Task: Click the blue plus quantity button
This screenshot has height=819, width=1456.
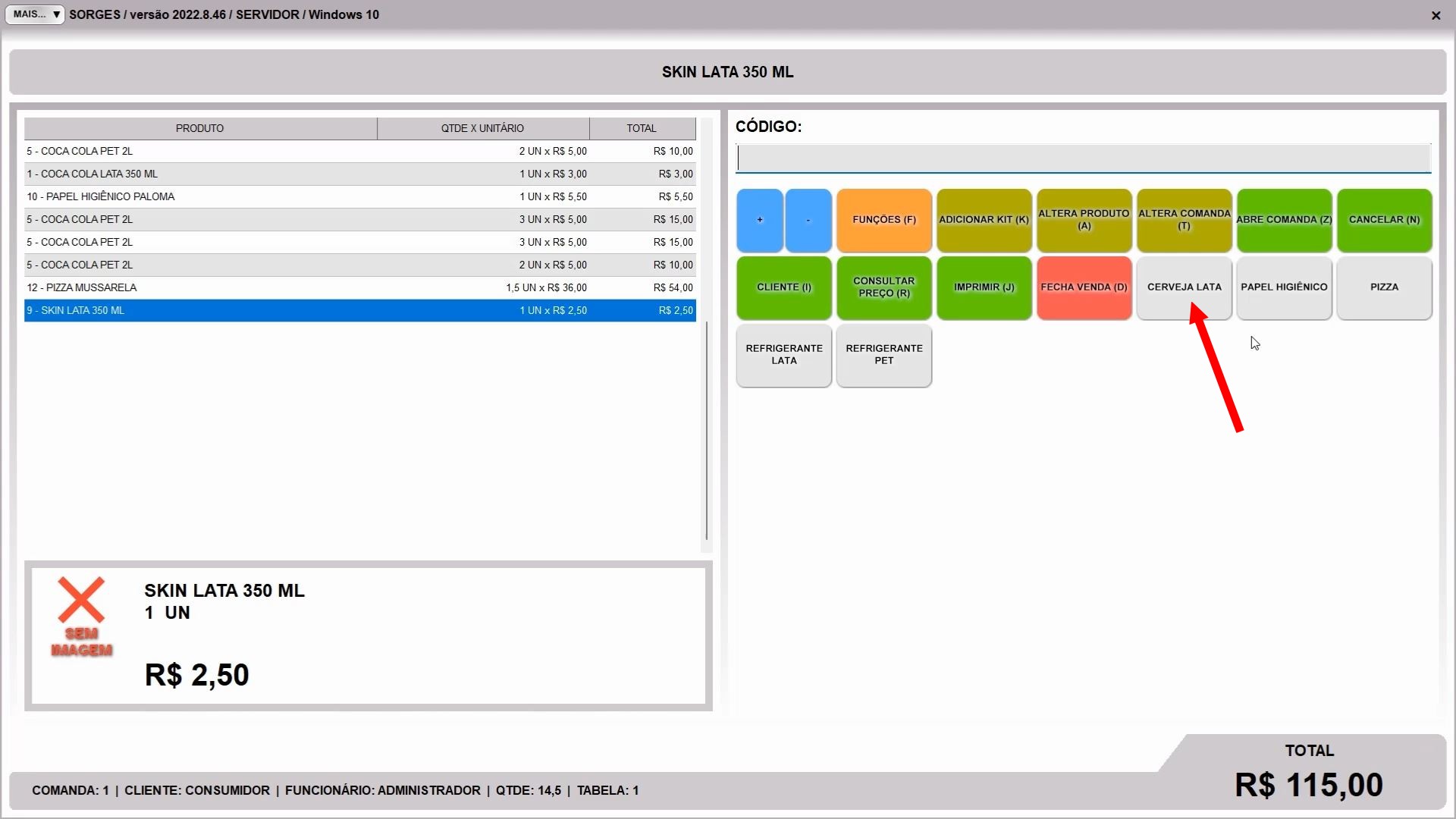Action: tap(759, 220)
